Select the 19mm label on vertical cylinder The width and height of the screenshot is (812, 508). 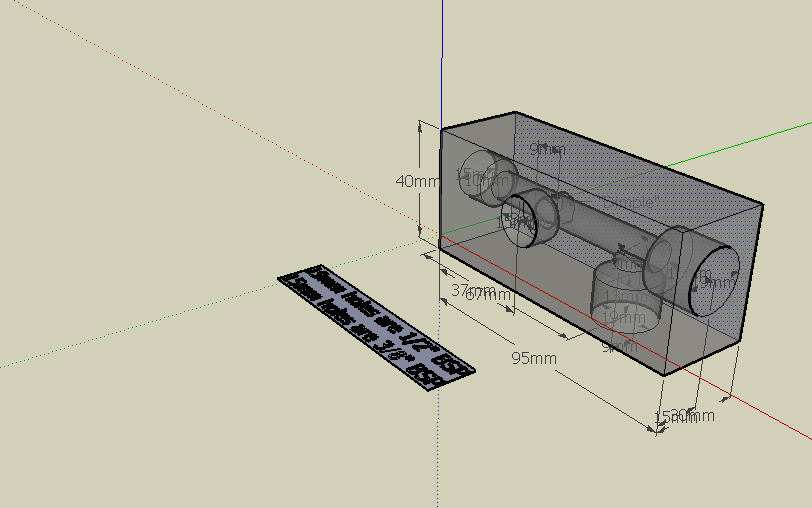[x=624, y=316]
